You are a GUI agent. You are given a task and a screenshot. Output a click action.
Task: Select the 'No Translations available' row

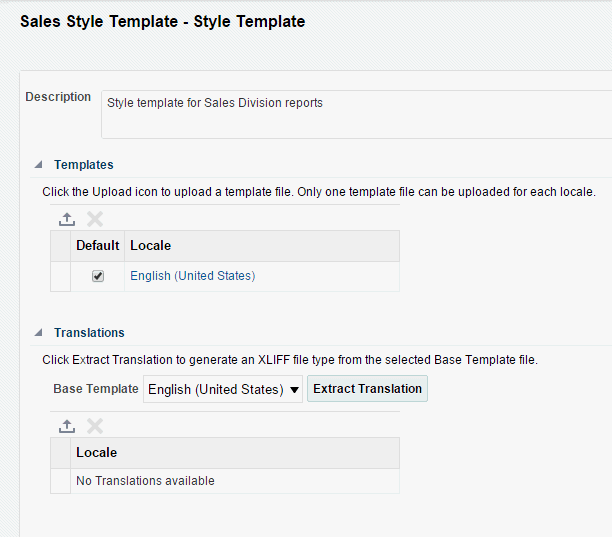tap(145, 481)
